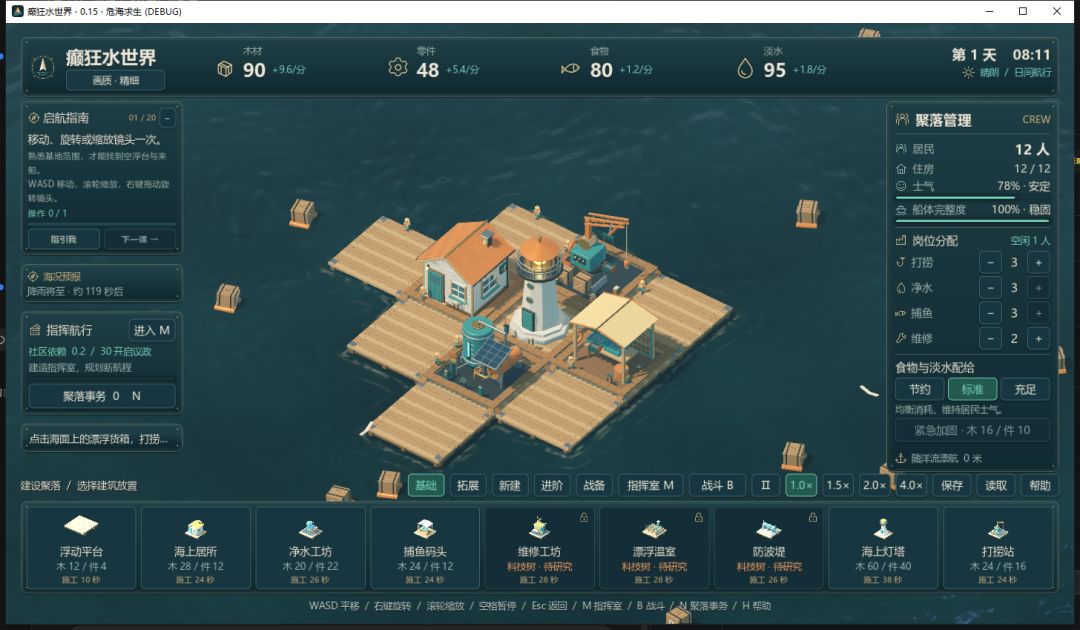1080x630 pixels.
Task: Click the compass logo beside 癫狂水世界
Action: click(x=43, y=67)
